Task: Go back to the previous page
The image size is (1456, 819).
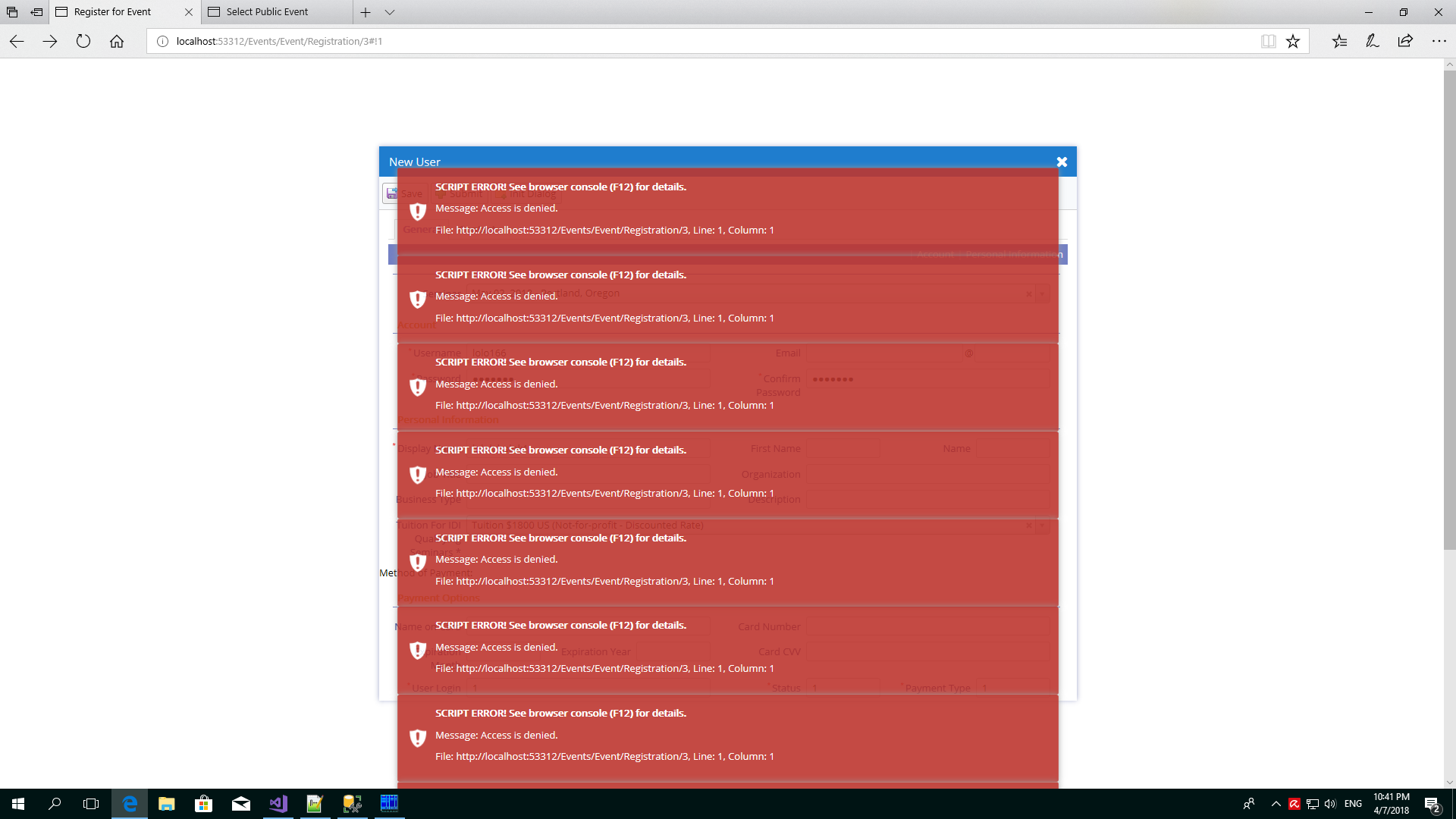Action: click(17, 42)
